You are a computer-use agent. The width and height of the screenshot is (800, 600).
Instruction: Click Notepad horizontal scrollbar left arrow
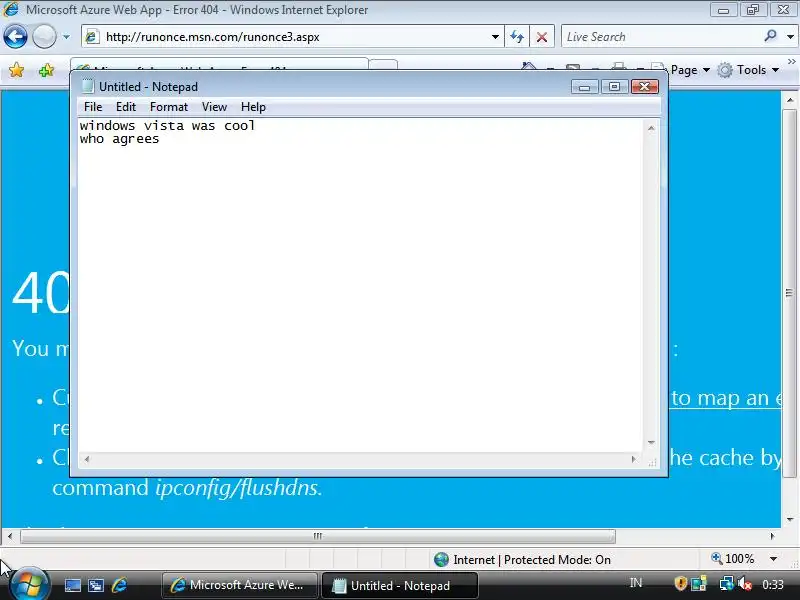pos(87,459)
